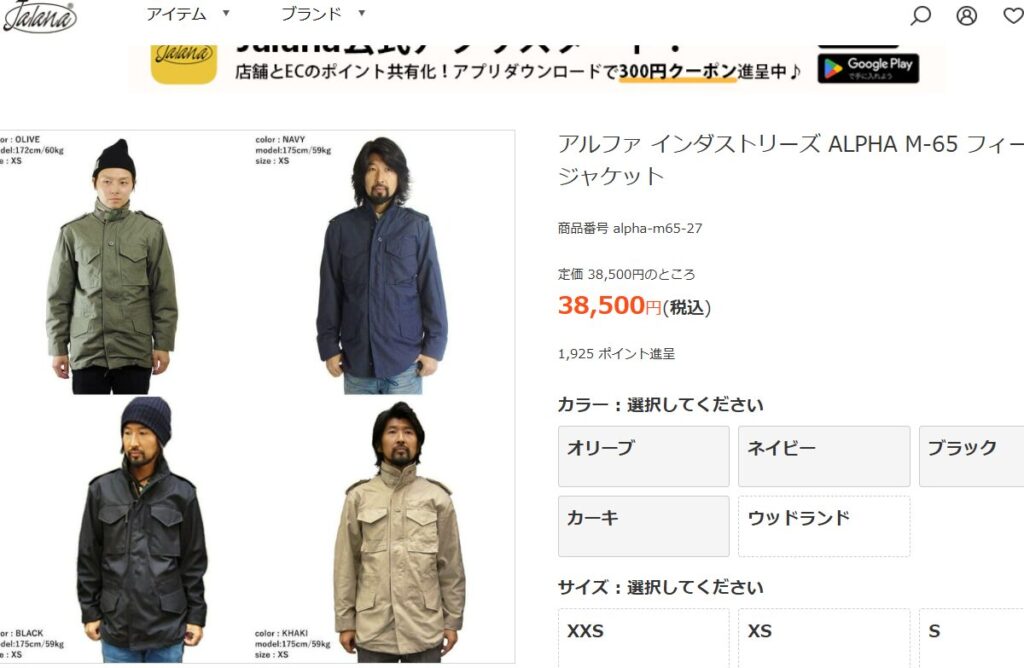Select size XXS
This screenshot has width=1024, height=668.
point(643,638)
